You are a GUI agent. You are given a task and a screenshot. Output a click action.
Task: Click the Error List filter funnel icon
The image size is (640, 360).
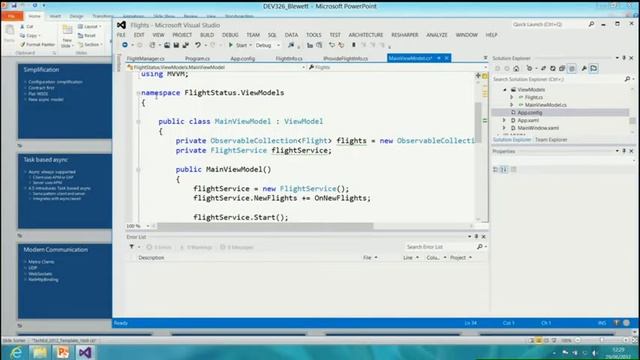coord(131,247)
